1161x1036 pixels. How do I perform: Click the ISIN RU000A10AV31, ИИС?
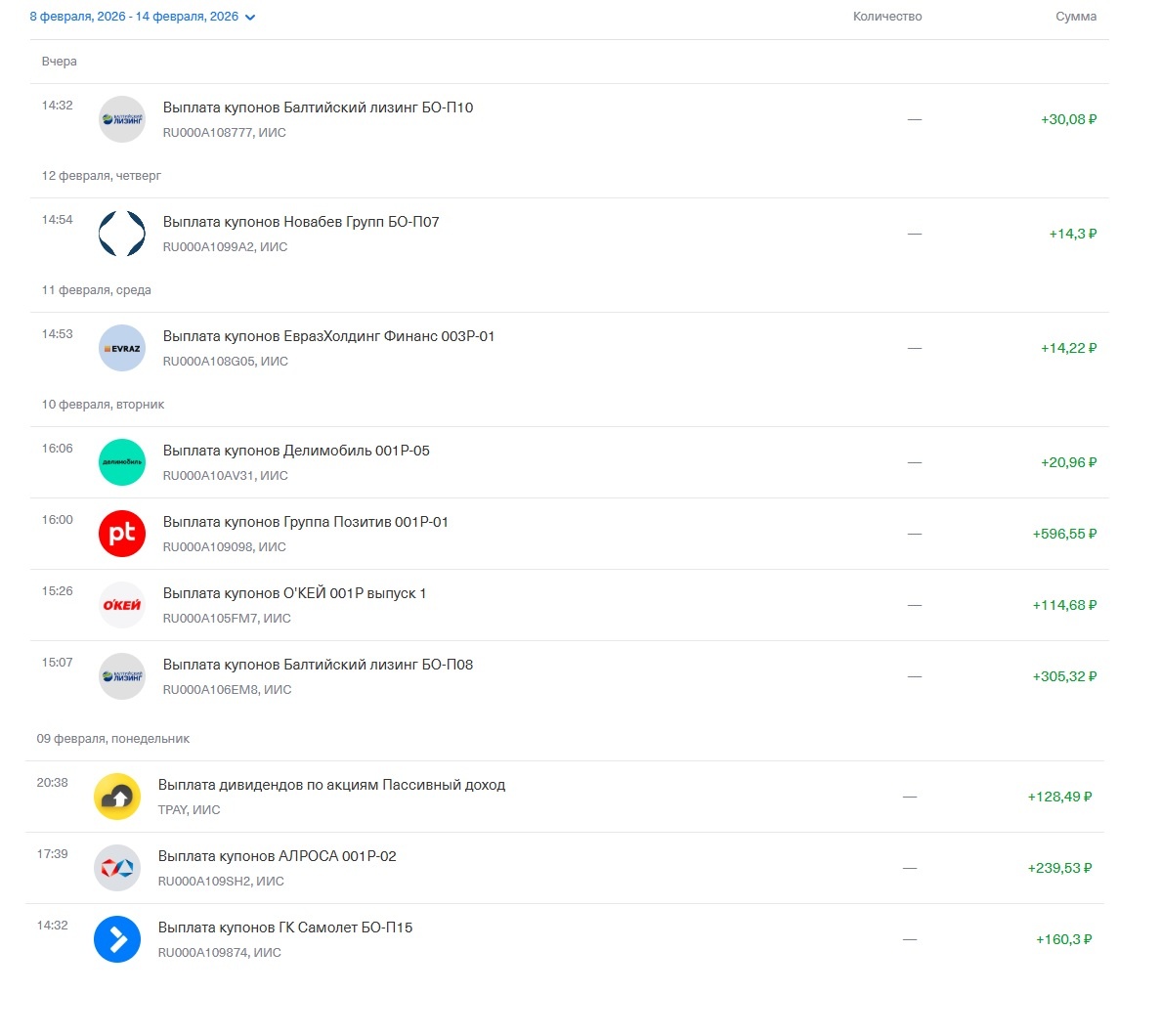coord(226,475)
